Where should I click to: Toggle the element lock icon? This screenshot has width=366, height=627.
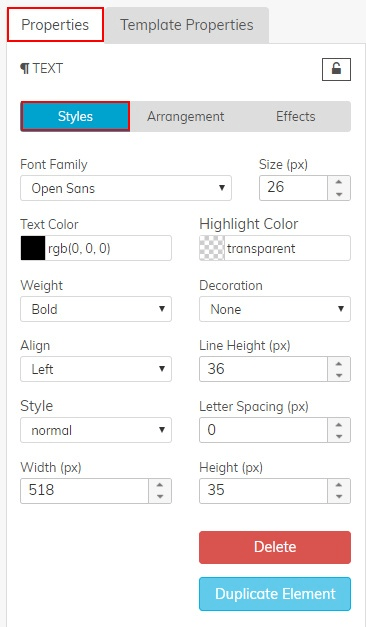336,69
